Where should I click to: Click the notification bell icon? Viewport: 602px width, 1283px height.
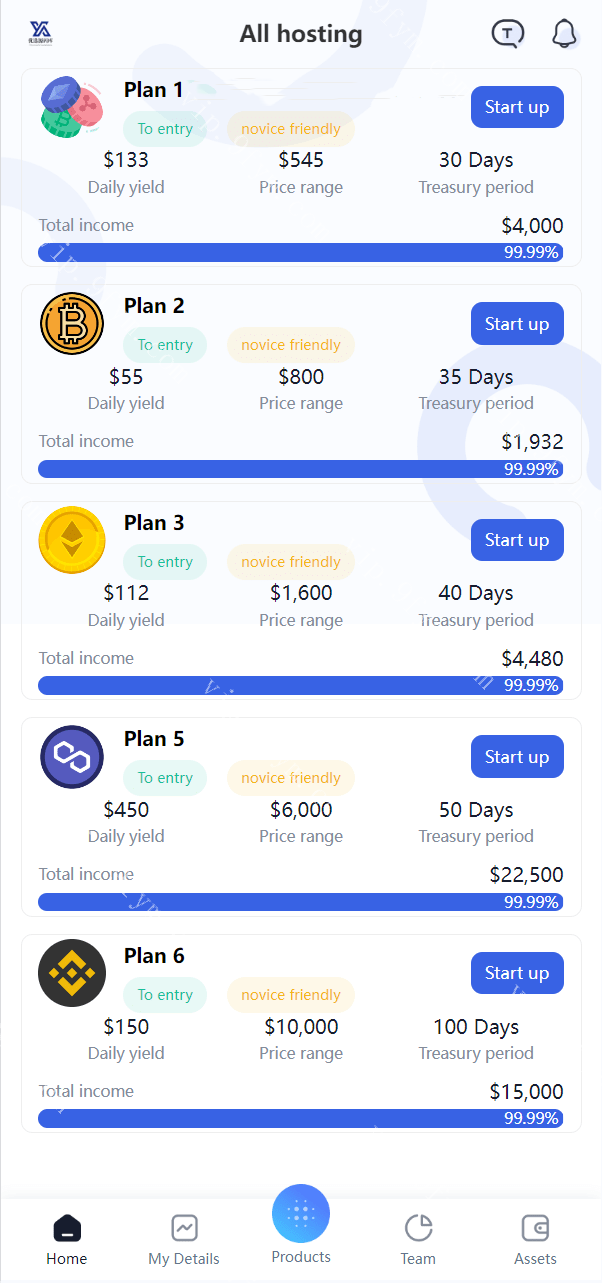point(565,34)
